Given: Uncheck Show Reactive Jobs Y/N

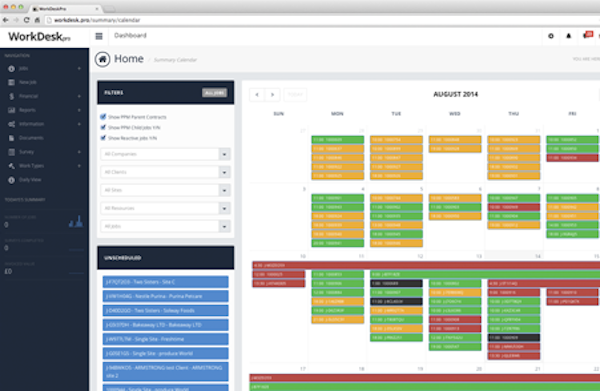Looking at the screenshot, I should 103,138.
